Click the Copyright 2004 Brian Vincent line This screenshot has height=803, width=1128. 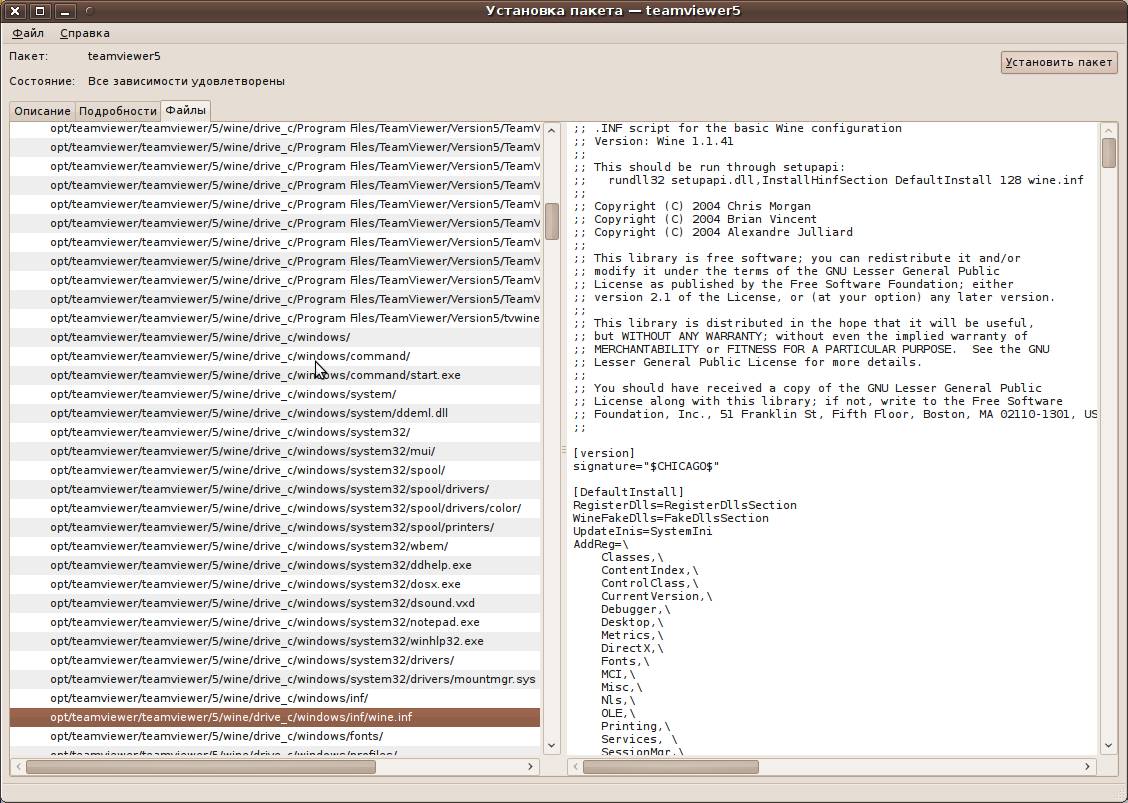pos(695,219)
